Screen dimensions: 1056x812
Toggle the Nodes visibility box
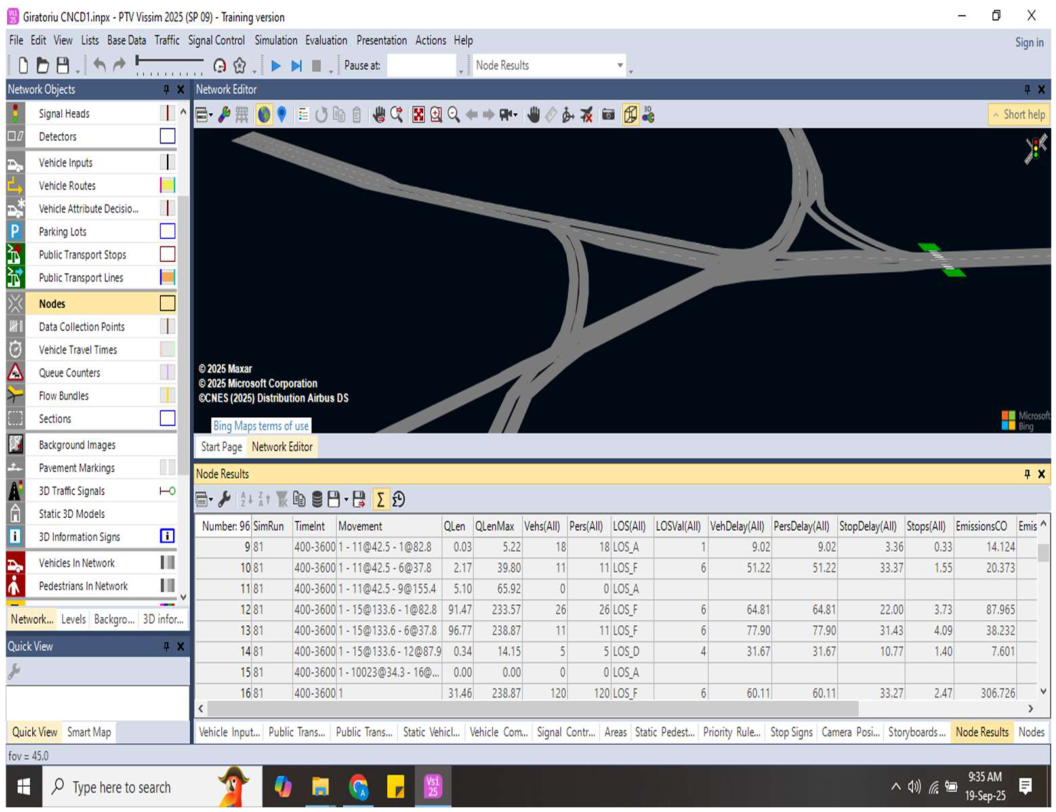pyautogui.click(x=167, y=304)
